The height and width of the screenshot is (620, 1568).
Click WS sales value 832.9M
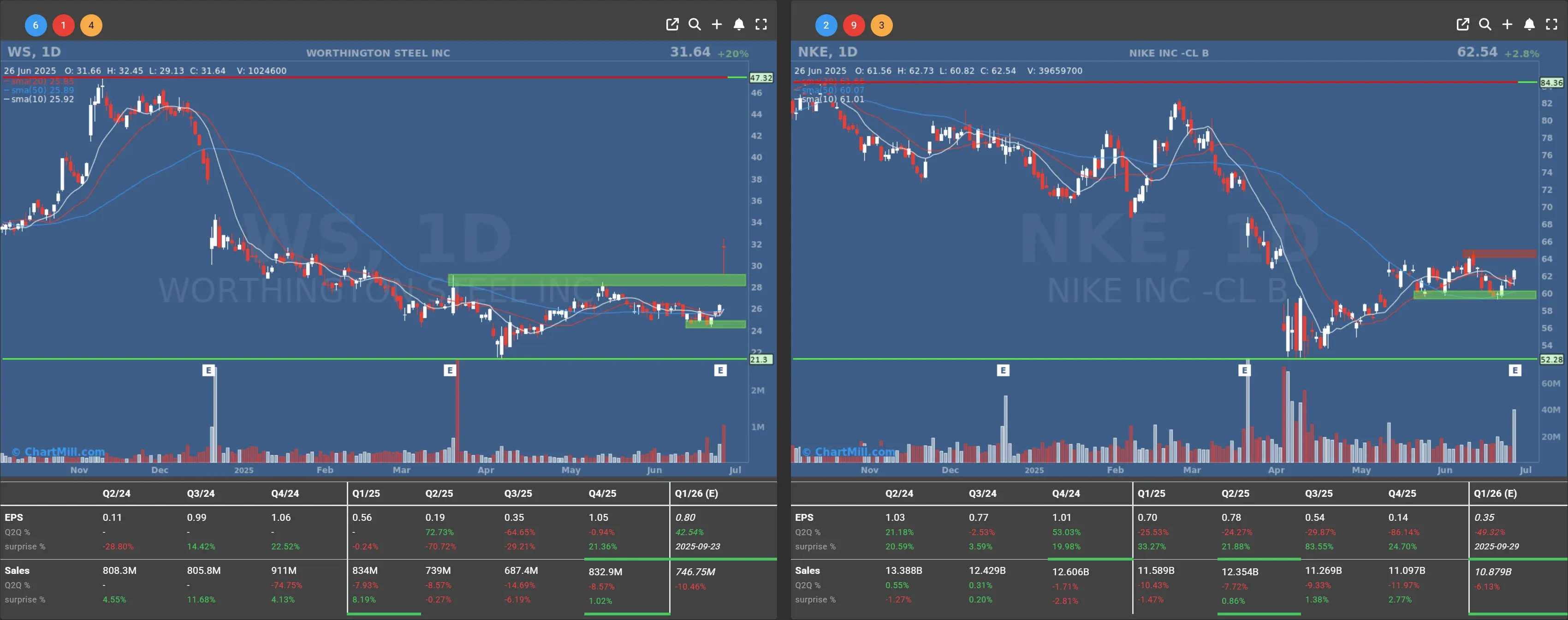(x=605, y=572)
